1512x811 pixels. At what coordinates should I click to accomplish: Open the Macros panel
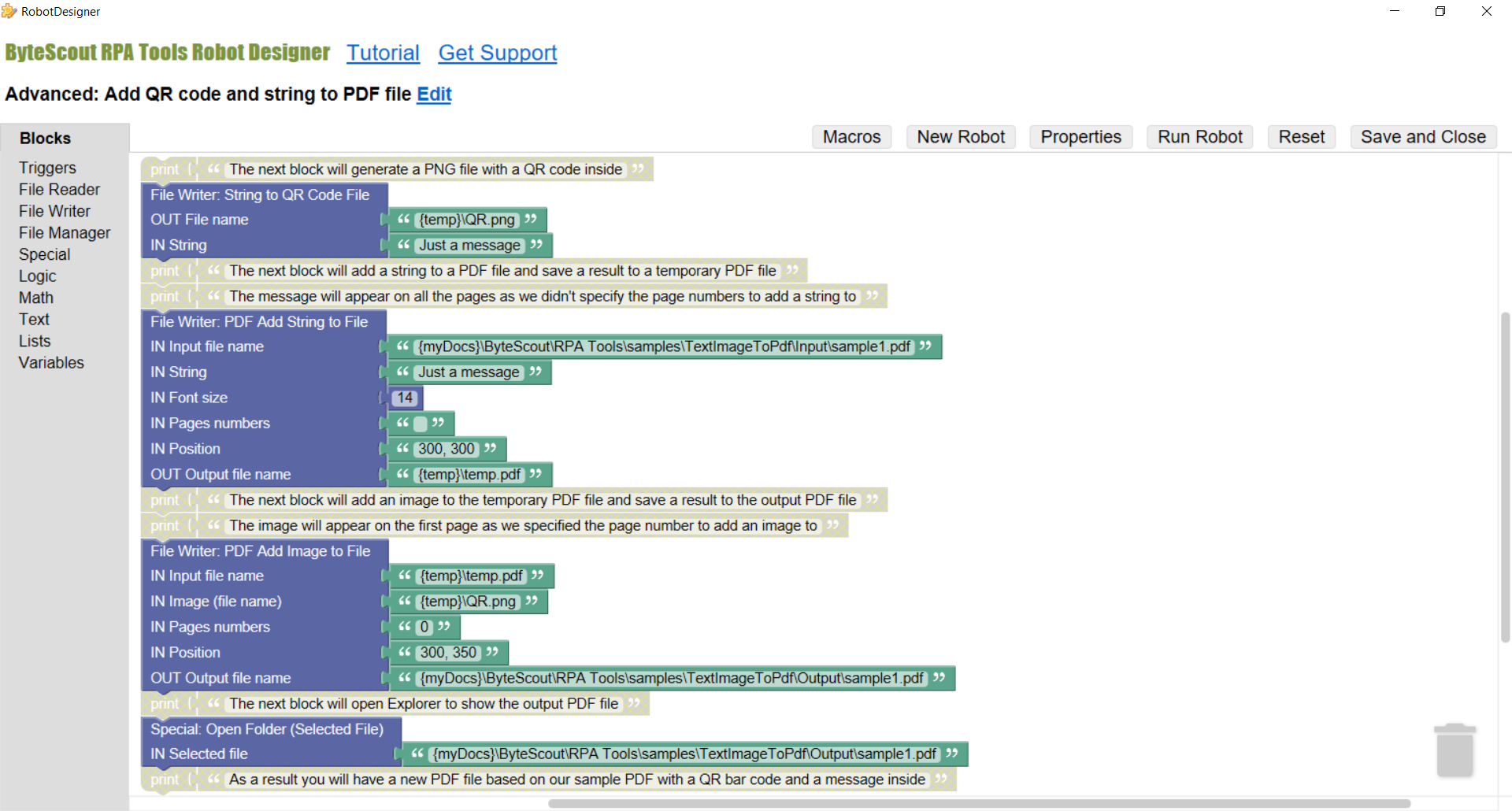click(851, 136)
